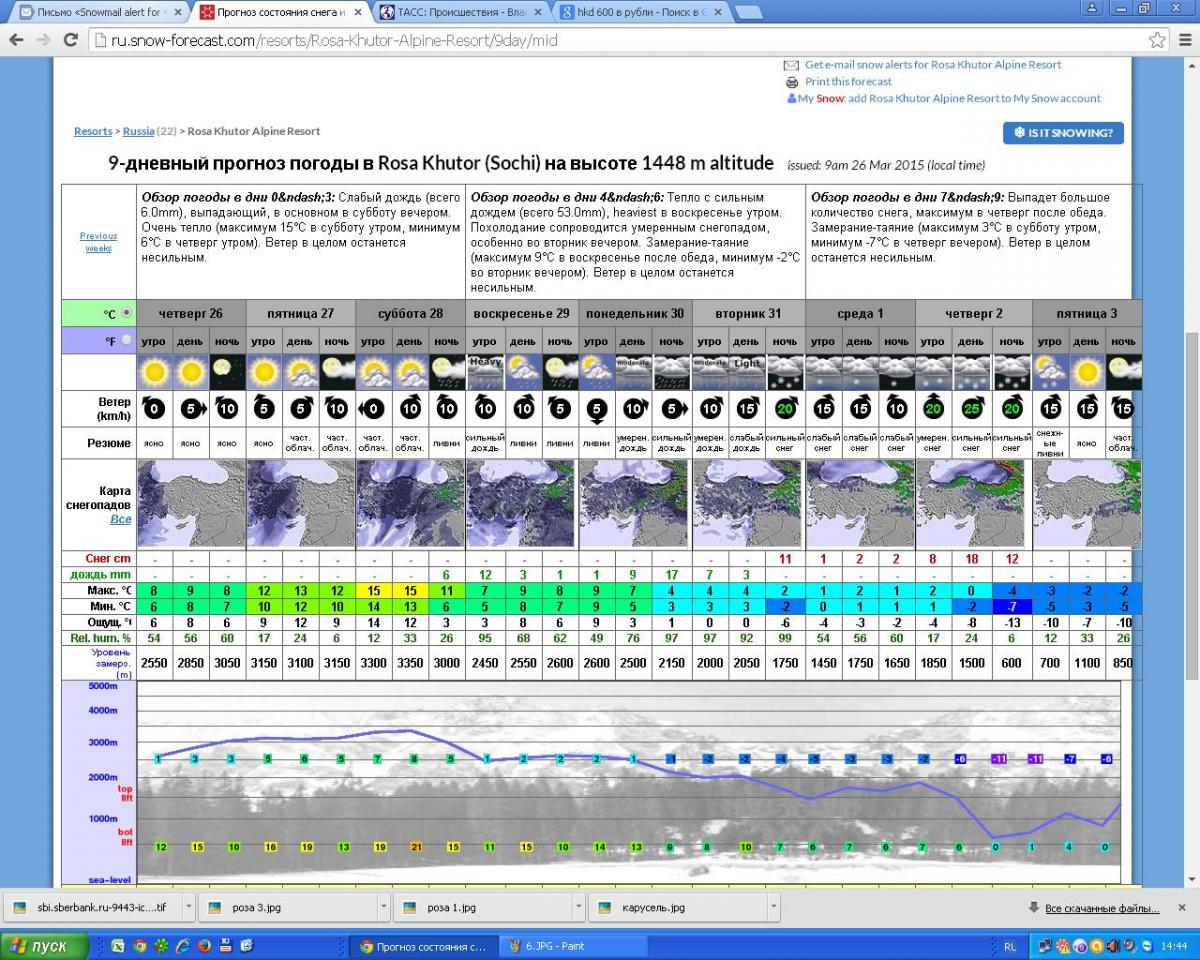Select the °F temperature unit radio
Image resolution: width=1200 pixels, height=960 pixels.
126,340
